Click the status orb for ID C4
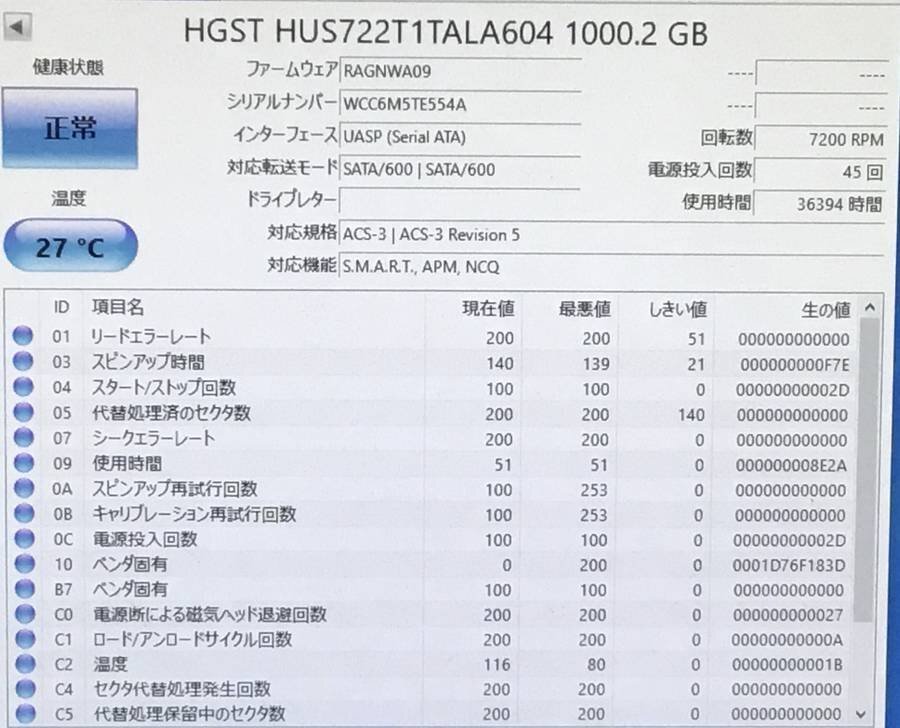Image resolution: width=900 pixels, height=728 pixels. coord(26,688)
